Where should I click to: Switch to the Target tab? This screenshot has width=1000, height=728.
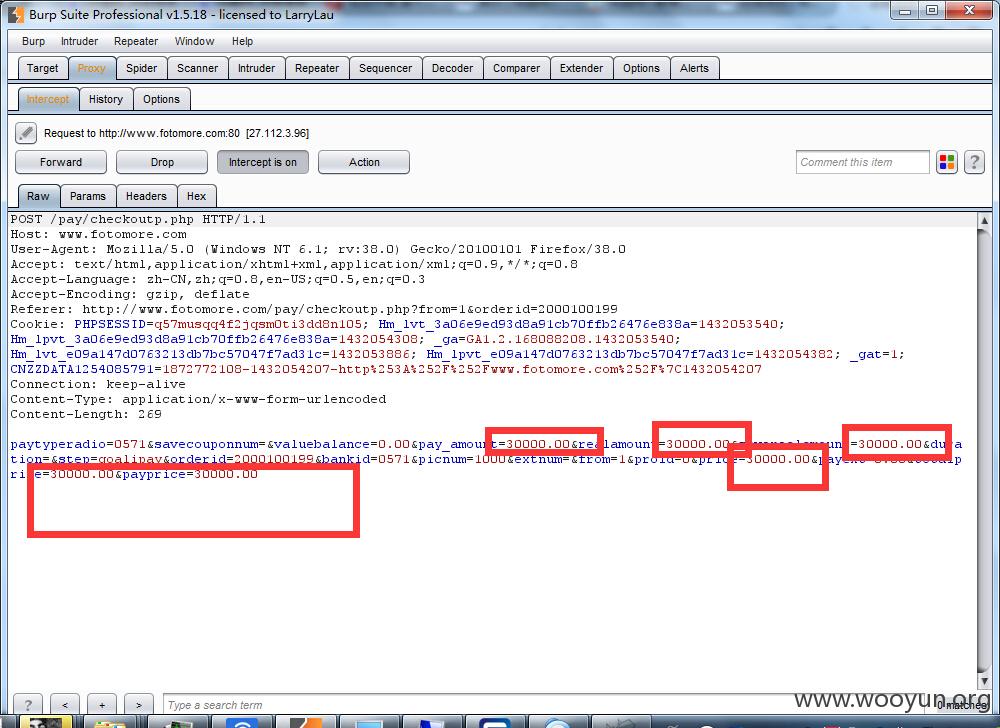(x=42, y=68)
